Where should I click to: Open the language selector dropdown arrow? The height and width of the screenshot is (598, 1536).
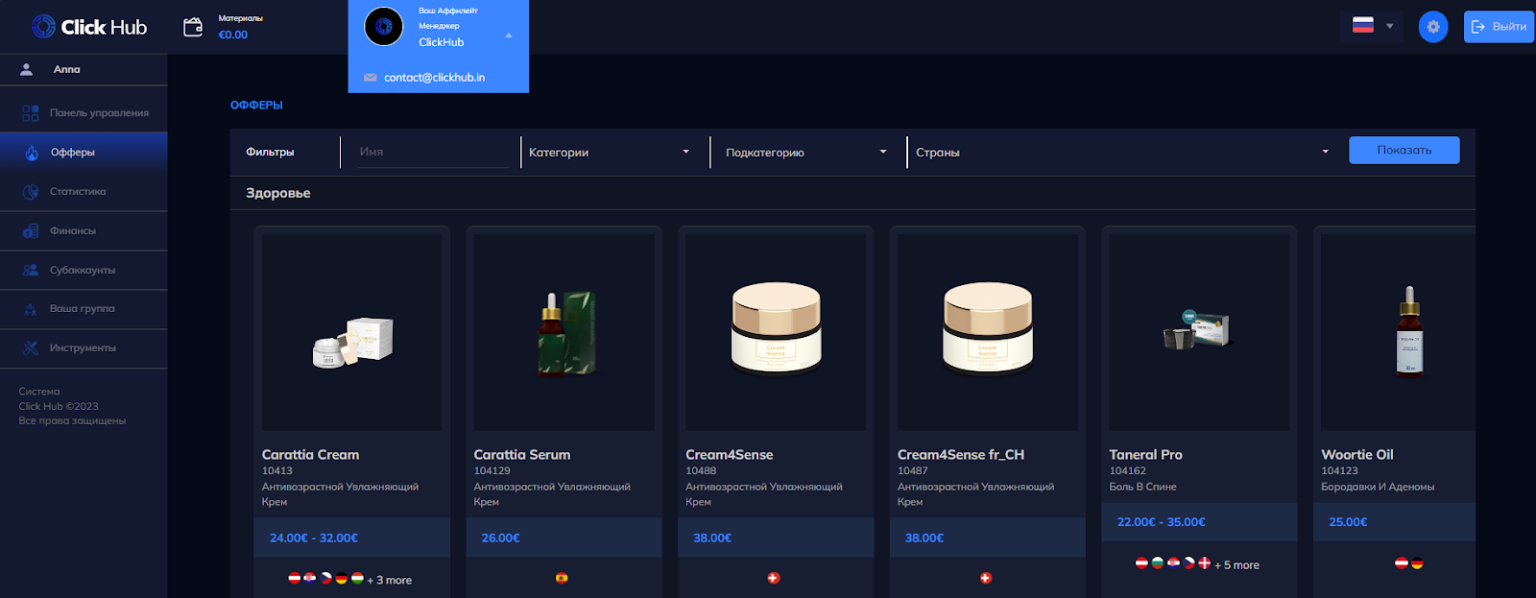(x=1389, y=26)
